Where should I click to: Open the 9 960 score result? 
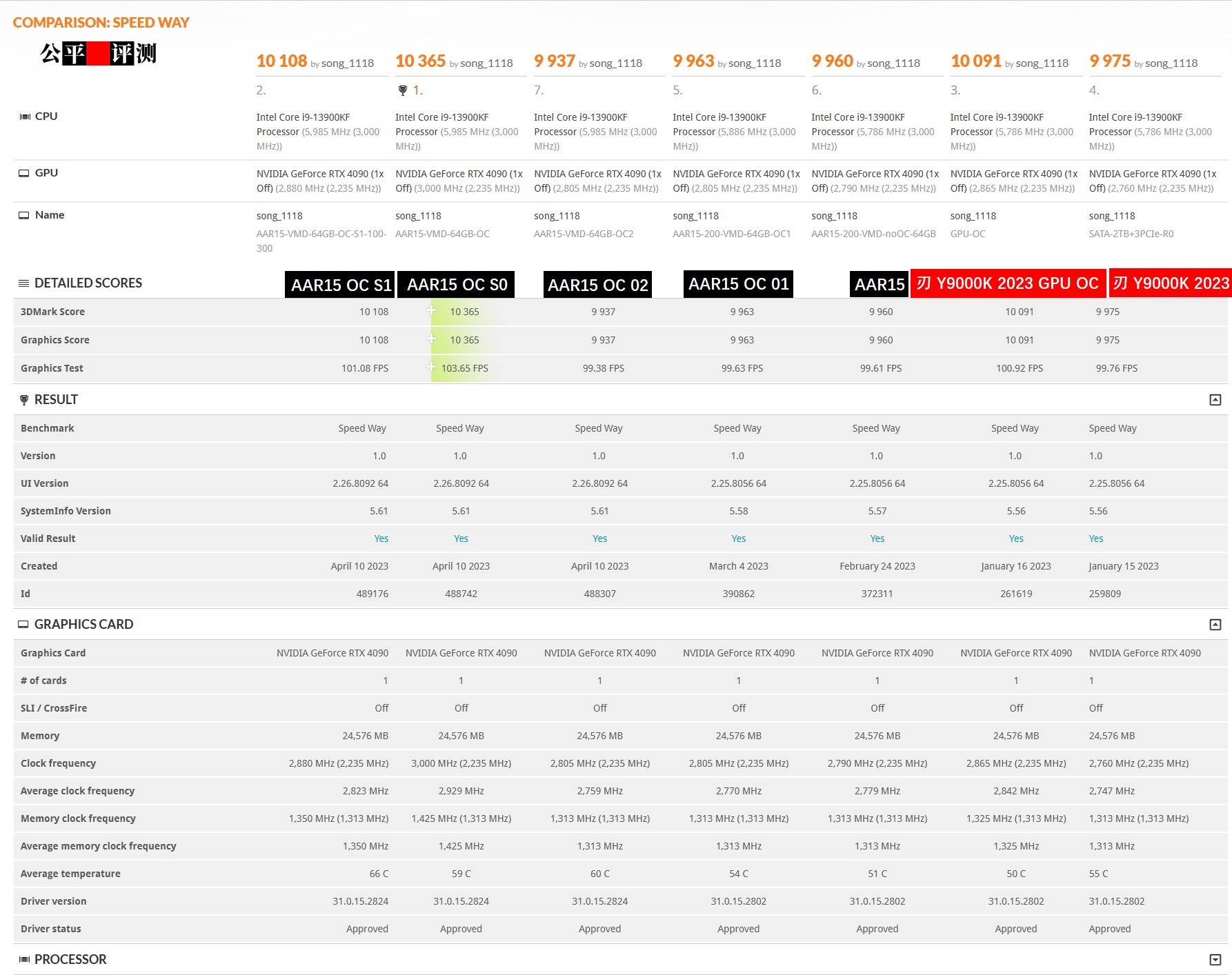pos(833,61)
